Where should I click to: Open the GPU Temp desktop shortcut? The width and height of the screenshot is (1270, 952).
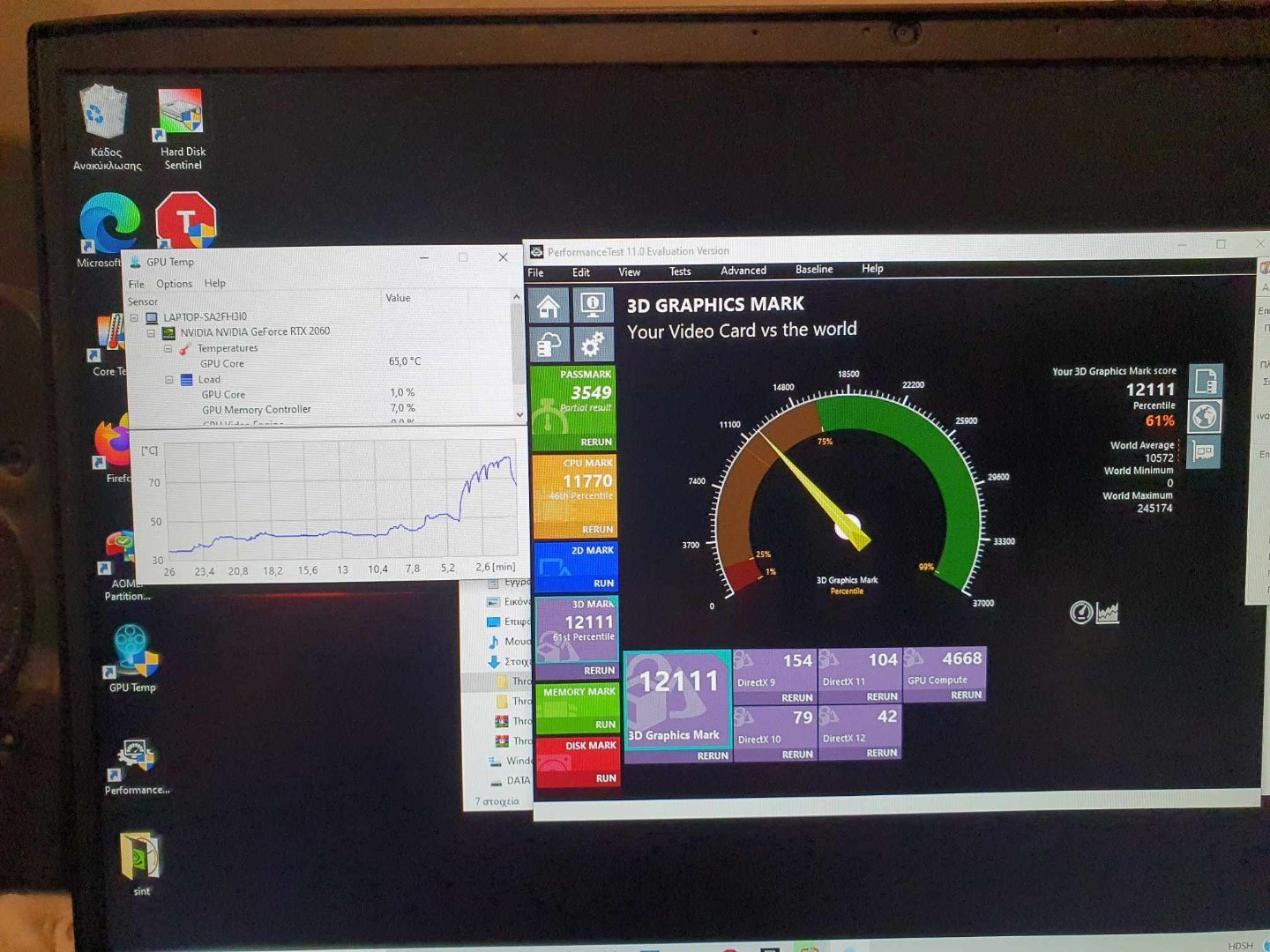click(131, 658)
